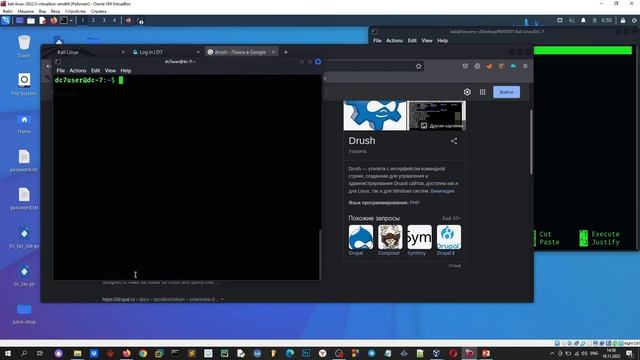Switch to workspace 1 in Kali panel

pyautogui.click(x=82, y=20)
